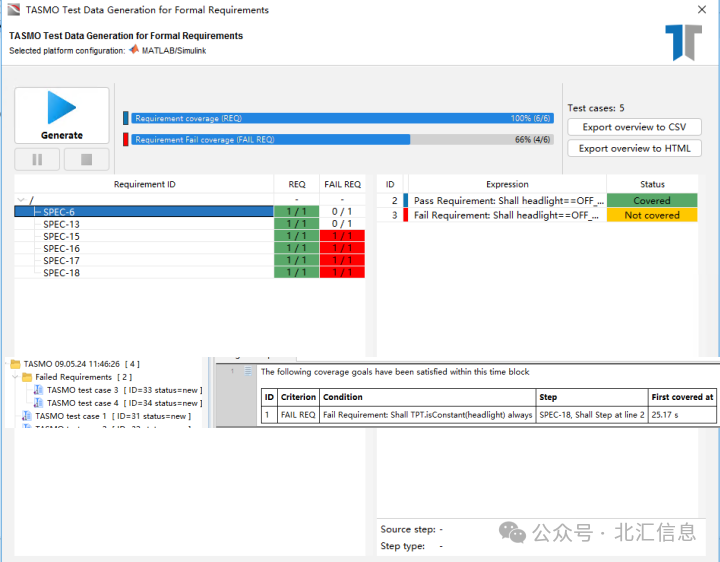Pause the generation process
The width and height of the screenshot is (720, 562).
point(37,159)
